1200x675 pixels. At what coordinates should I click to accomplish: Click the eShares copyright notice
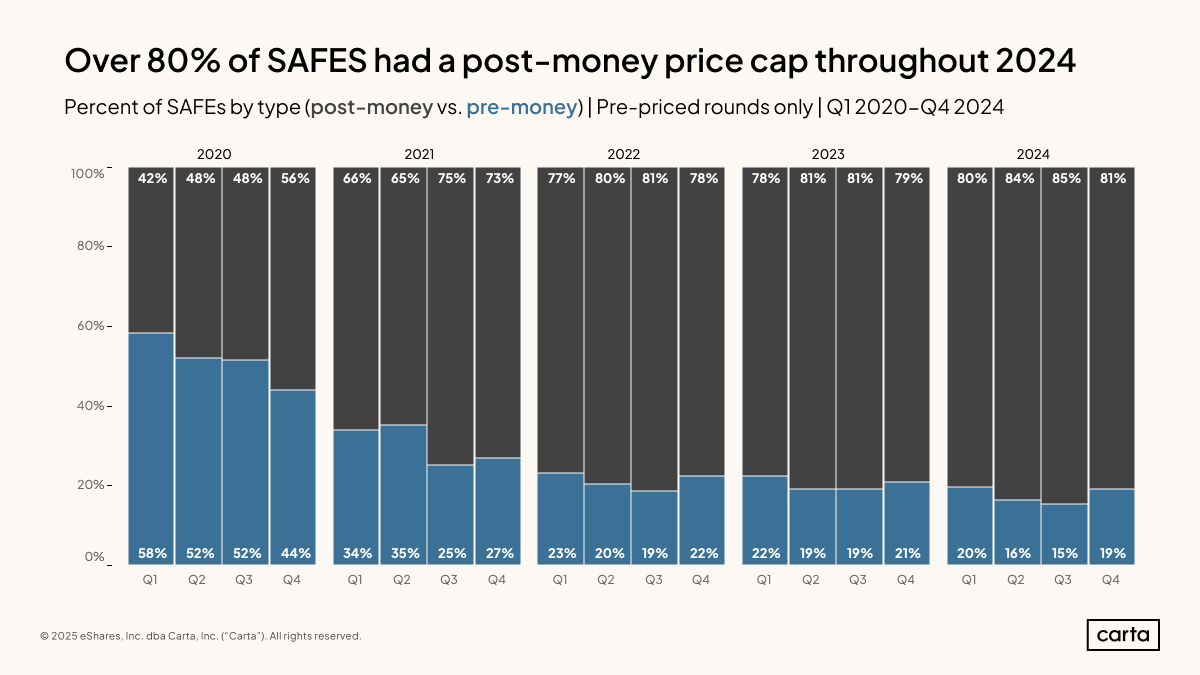click(x=200, y=636)
